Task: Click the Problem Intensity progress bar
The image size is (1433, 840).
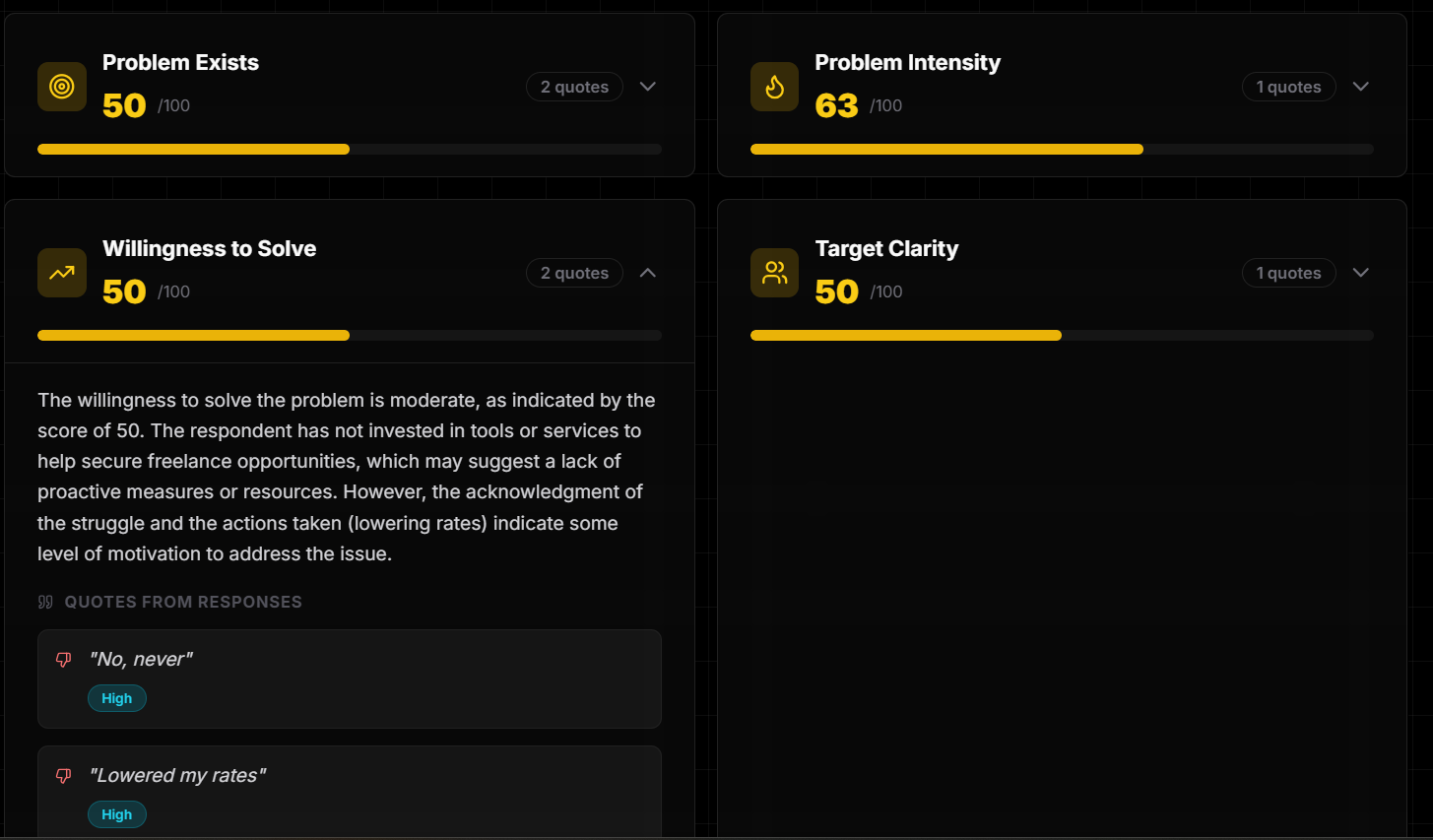Action: tap(1062, 150)
